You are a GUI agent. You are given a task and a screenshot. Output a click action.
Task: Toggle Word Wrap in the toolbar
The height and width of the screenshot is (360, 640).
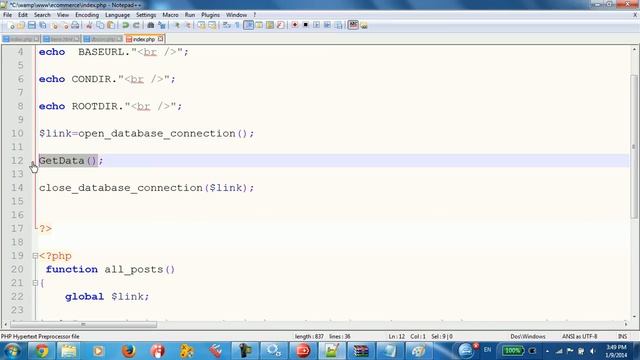227,25
